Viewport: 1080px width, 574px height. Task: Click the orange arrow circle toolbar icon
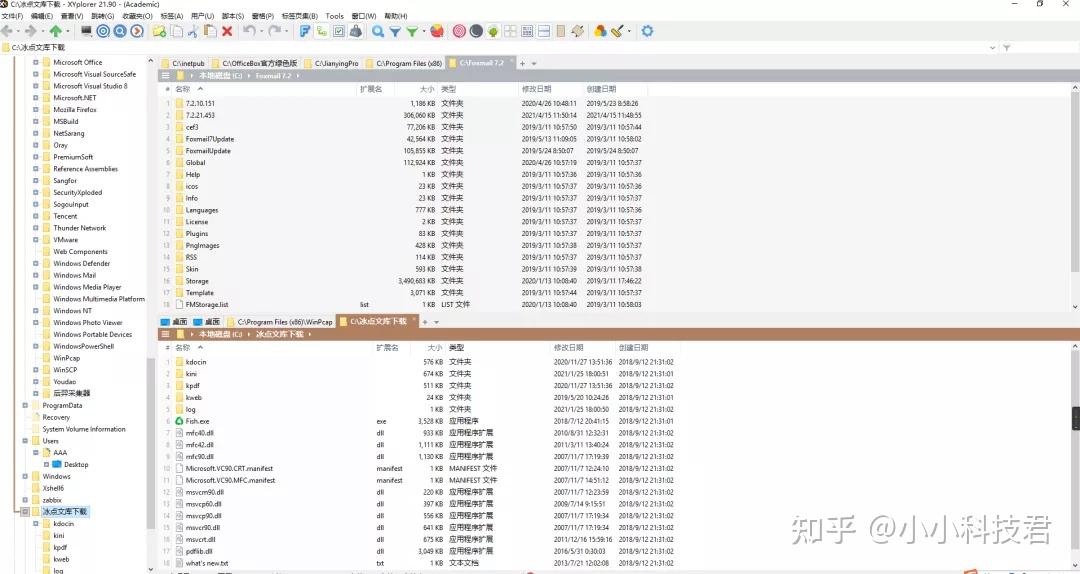(137, 31)
